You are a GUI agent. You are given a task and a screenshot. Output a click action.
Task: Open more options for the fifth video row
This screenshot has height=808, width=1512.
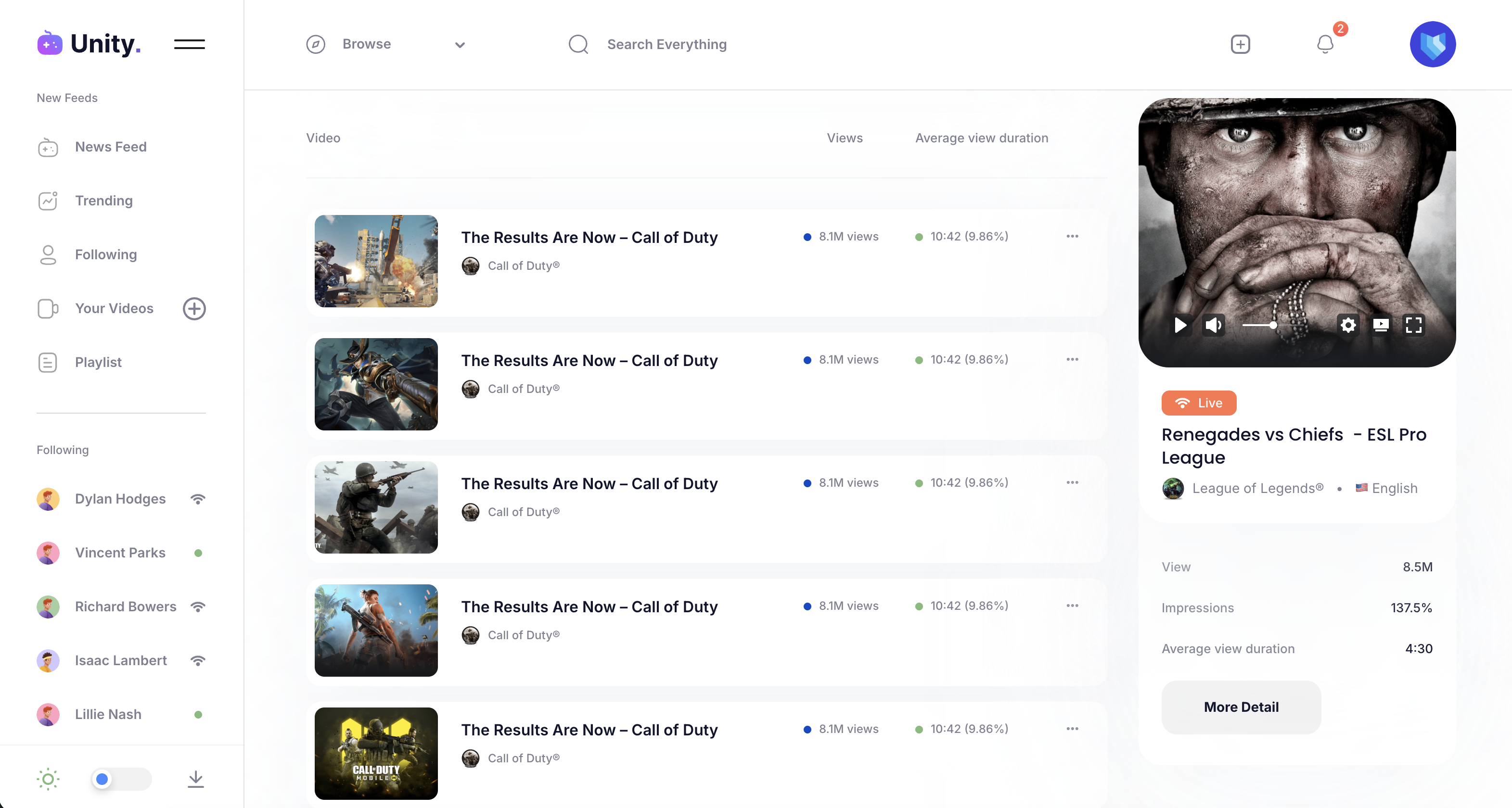point(1072,730)
